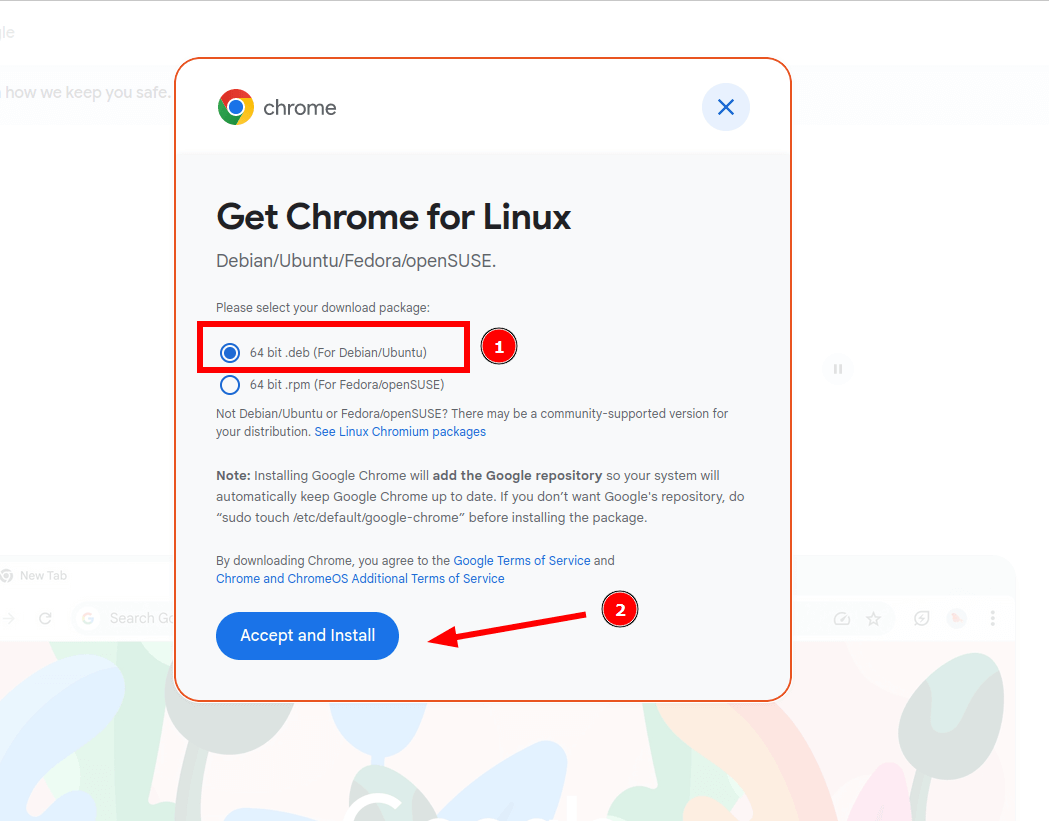
Task: Open Chrome and ChromeOS Additional Terms of Service
Action: [x=360, y=578]
